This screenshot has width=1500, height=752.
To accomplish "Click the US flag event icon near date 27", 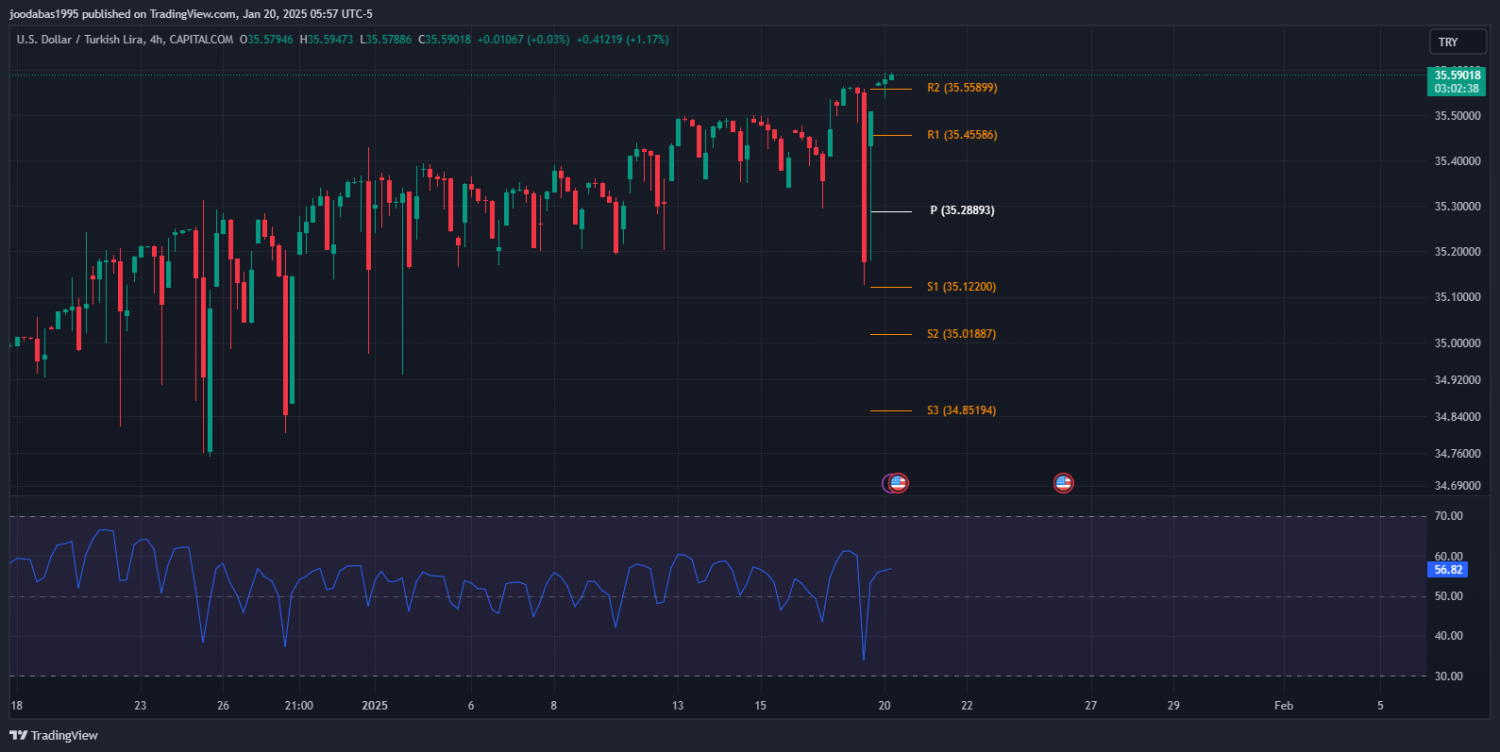I will pyautogui.click(x=1063, y=483).
